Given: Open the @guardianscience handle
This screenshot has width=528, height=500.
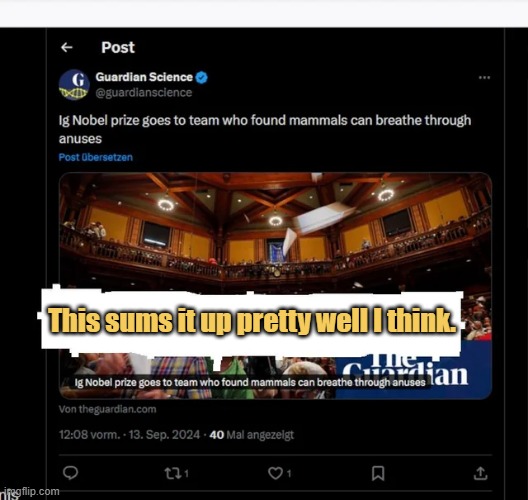Looking at the screenshot, I should [x=144, y=93].
